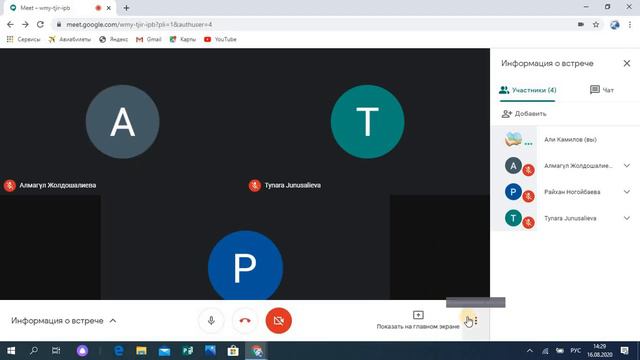Open the Chrome profile avatar
640x360 pixels.
[615, 24]
